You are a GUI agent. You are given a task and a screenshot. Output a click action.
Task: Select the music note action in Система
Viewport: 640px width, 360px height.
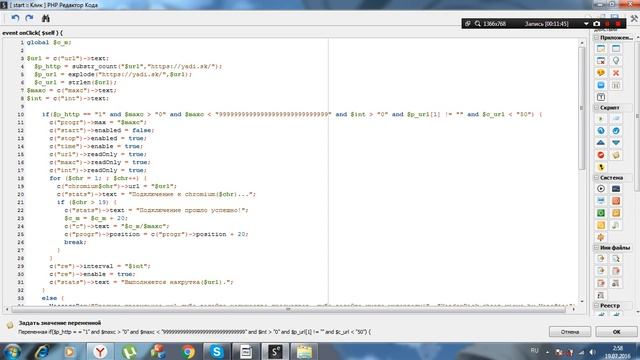click(x=616, y=225)
